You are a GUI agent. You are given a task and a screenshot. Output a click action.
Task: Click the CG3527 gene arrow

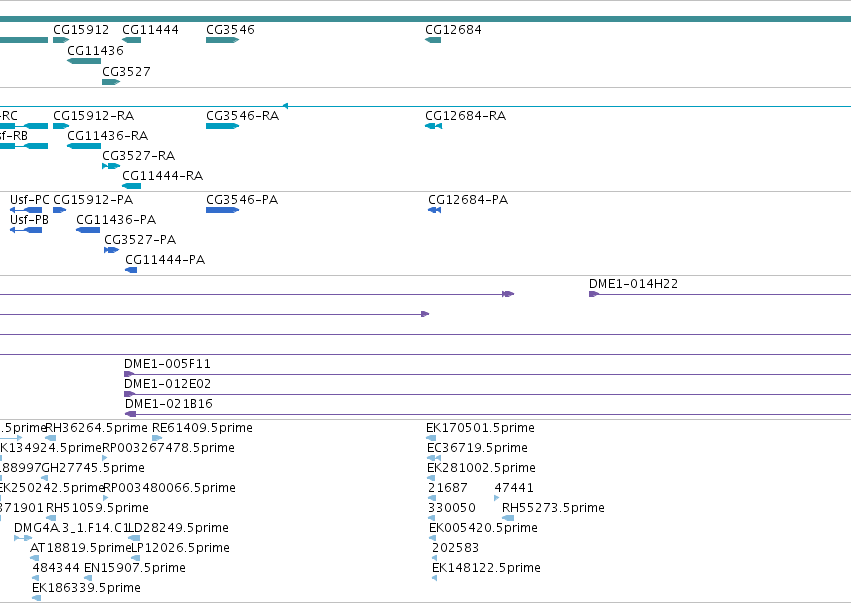point(111,82)
